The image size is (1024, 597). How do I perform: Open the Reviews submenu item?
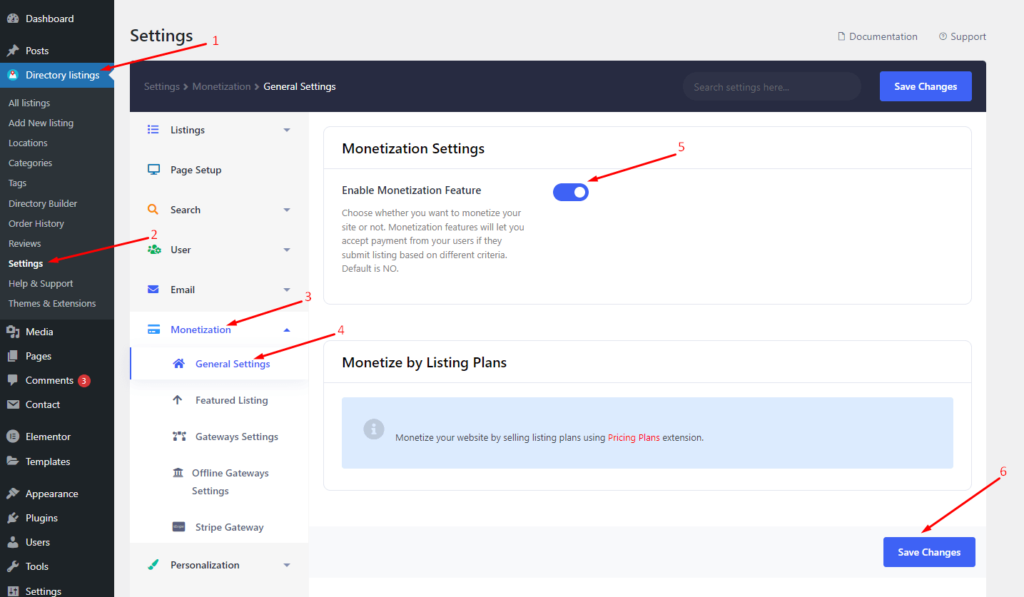click(24, 243)
